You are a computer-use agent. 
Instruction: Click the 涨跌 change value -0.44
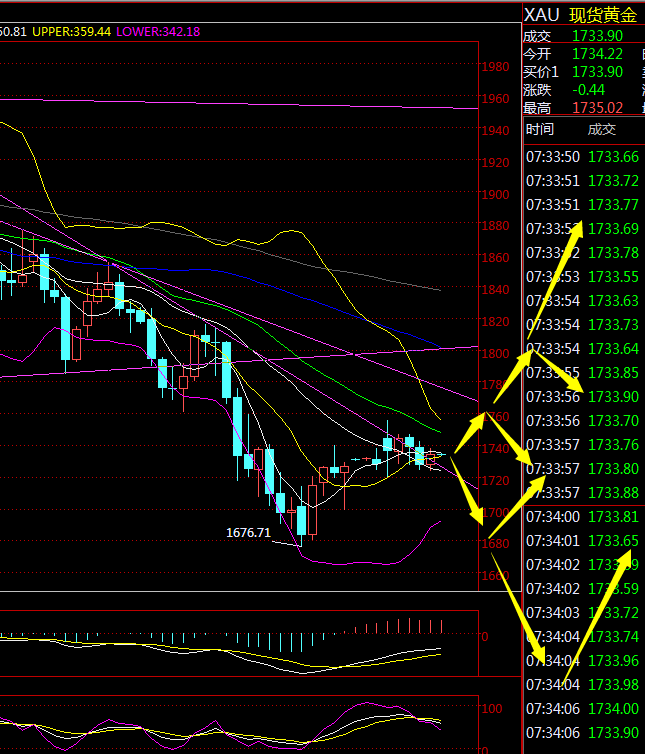tap(588, 90)
